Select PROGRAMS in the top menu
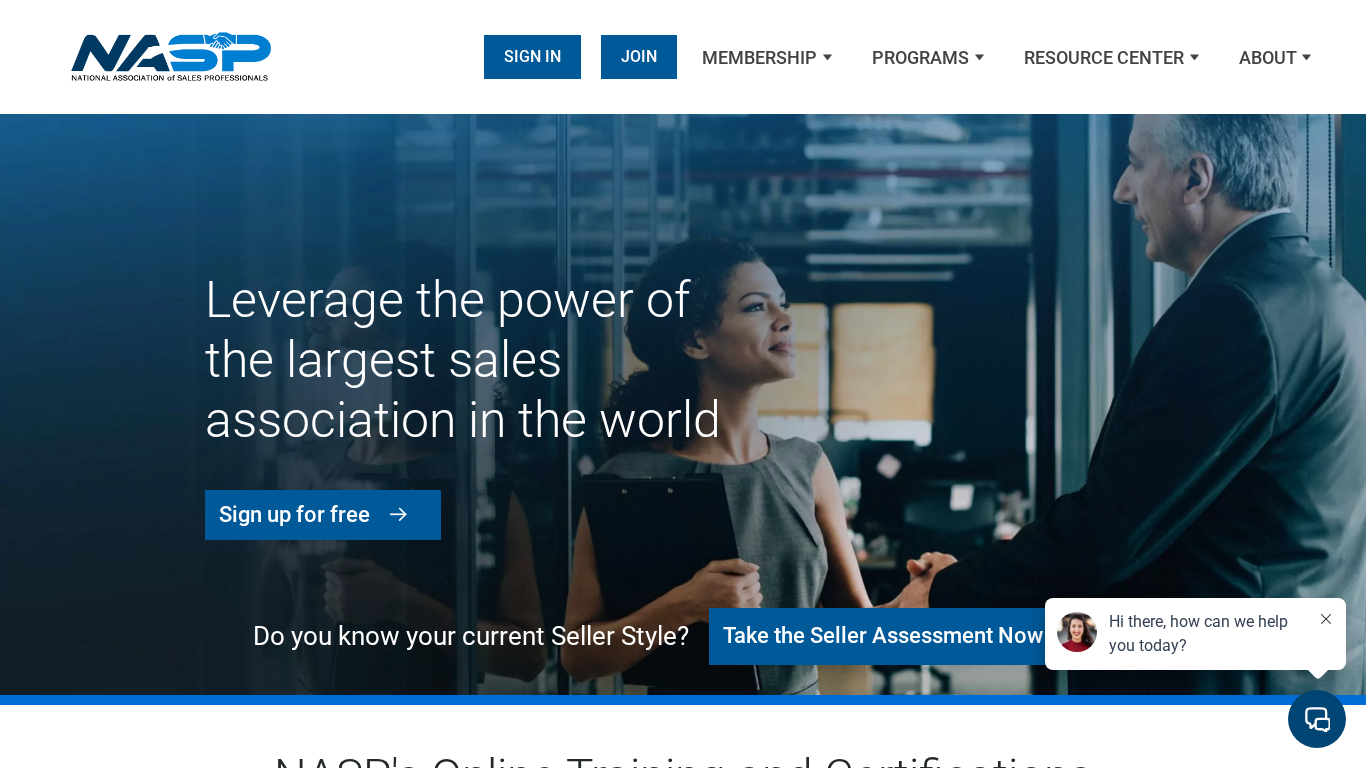 [x=919, y=57]
